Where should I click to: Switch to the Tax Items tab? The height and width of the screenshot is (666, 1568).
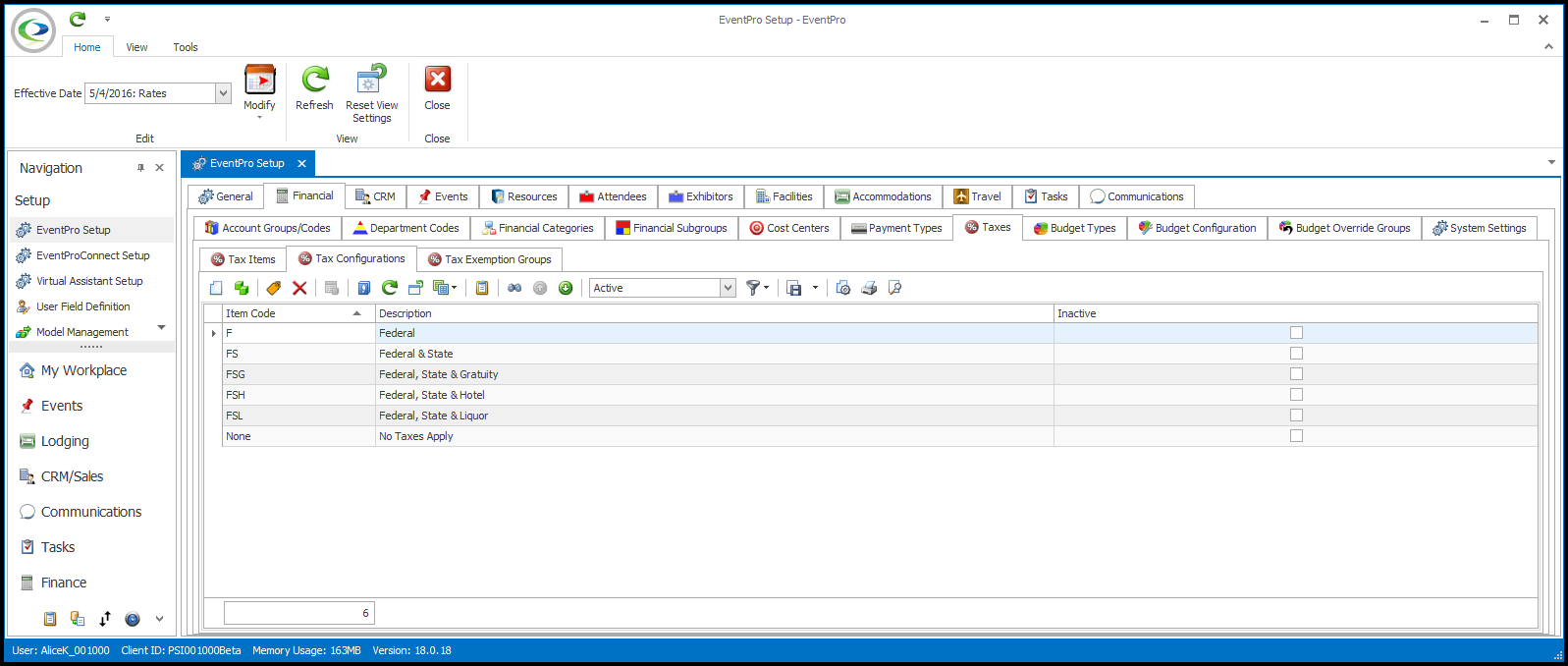243,259
